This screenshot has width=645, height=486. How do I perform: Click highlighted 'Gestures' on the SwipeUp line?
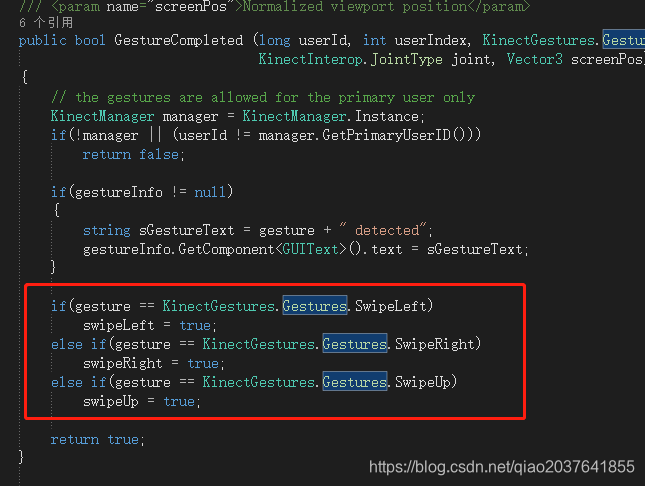point(355,381)
